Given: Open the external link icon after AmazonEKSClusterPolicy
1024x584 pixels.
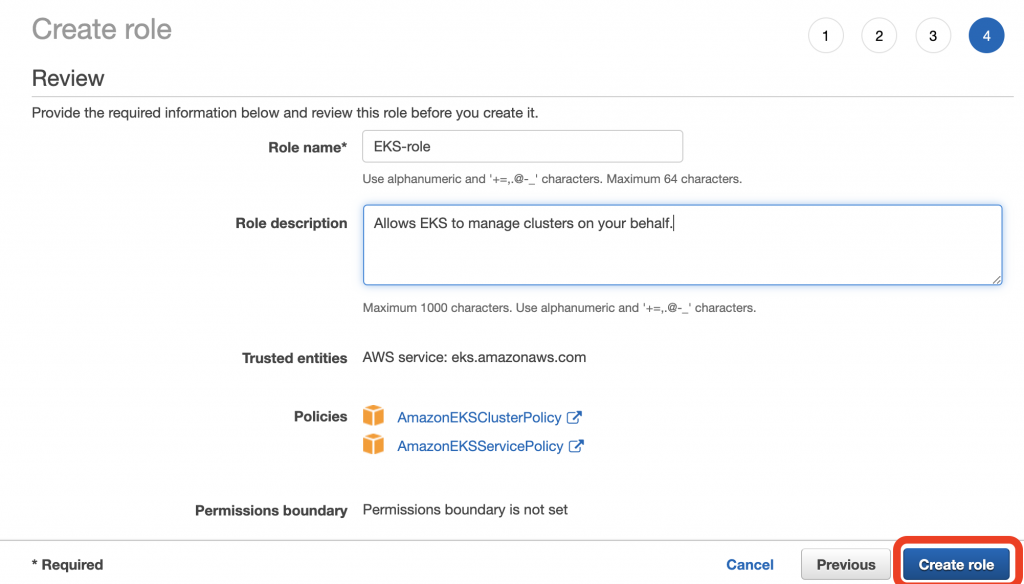Looking at the screenshot, I should pos(574,417).
